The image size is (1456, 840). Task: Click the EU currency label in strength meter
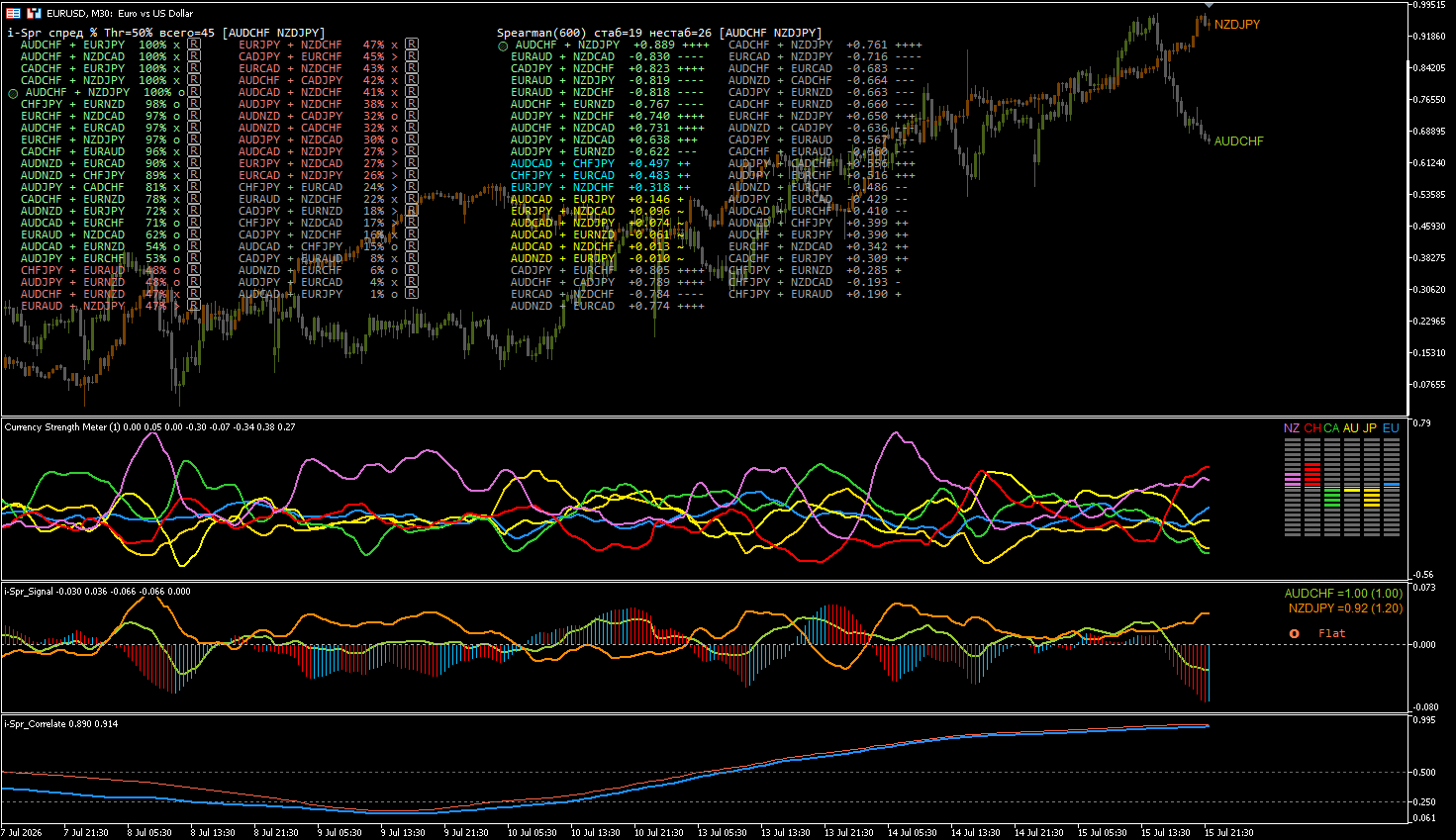click(x=1391, y=428)
